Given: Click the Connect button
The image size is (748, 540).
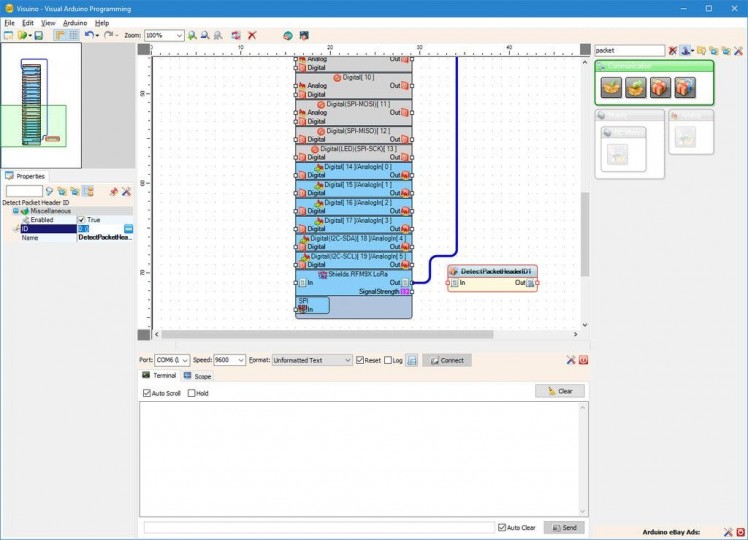Looking at the screenshot, I should pos(446,360).
